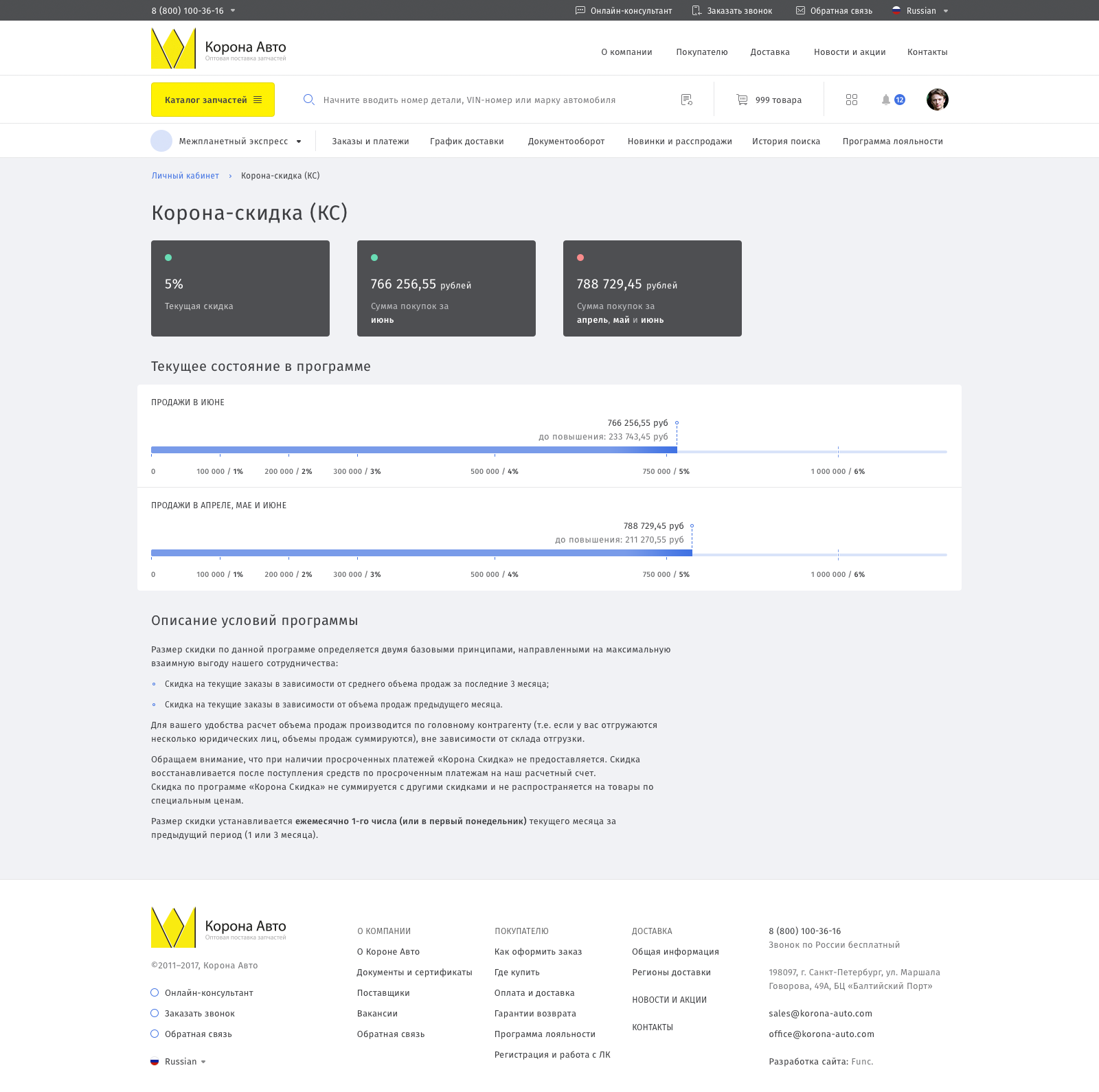1099x1092 pixels.
Task: Click the footer Корона Авто logo
Action: coord(218,927)
